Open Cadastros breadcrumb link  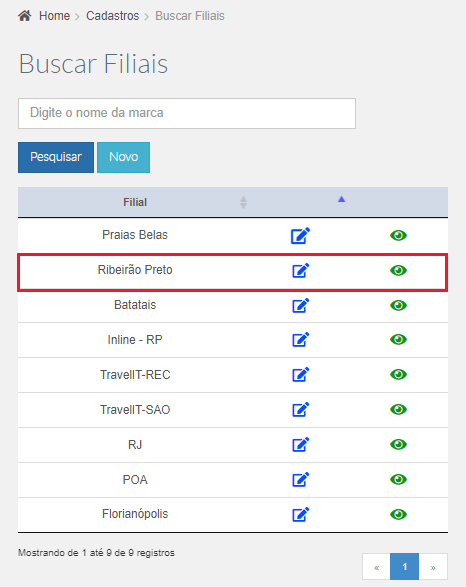(112, 16)
